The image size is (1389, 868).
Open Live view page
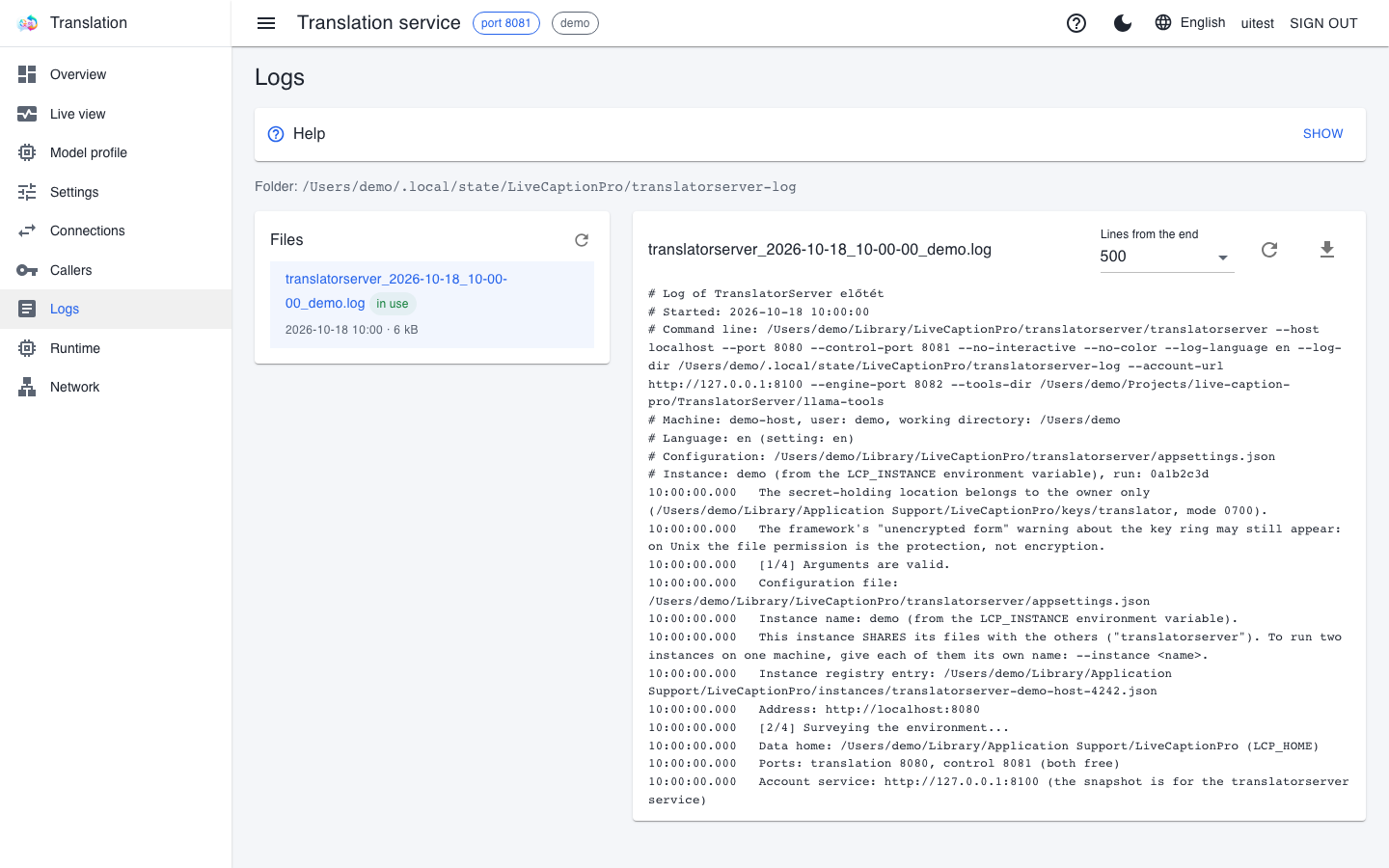coord(116,114)
